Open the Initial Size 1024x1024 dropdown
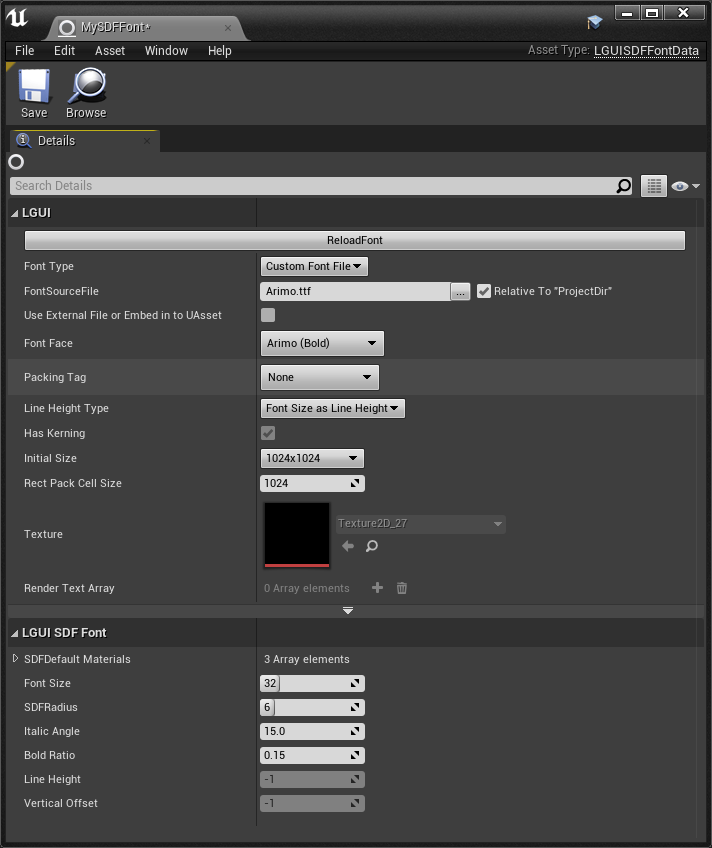712x848 pixels. coord(312,458)
